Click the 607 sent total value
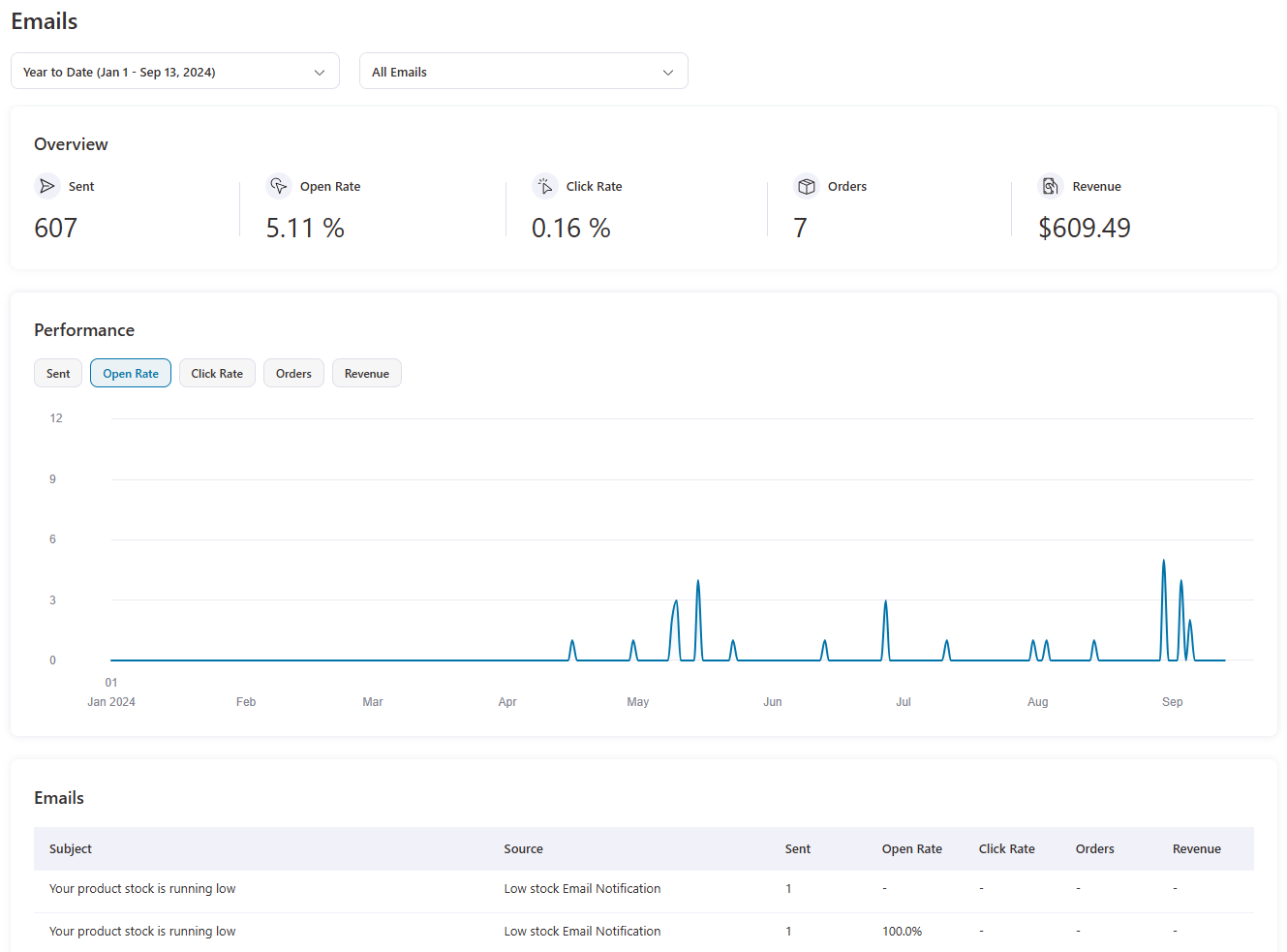 [56, 229]
